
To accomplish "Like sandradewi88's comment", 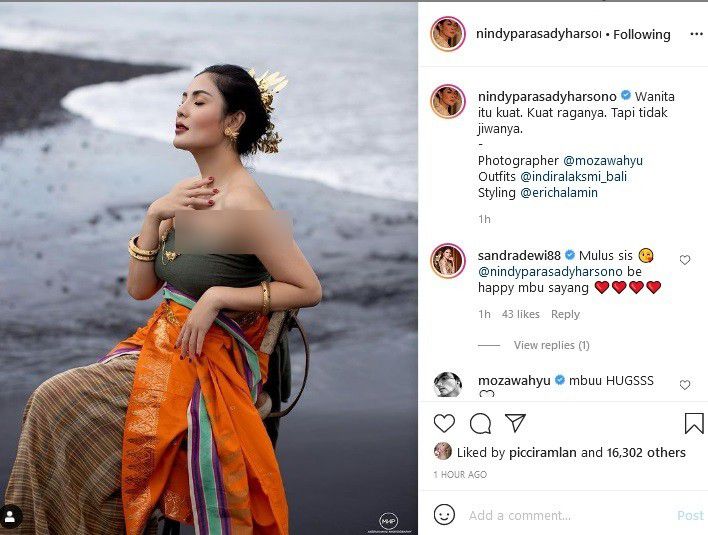I will click(x=685, y=260).
